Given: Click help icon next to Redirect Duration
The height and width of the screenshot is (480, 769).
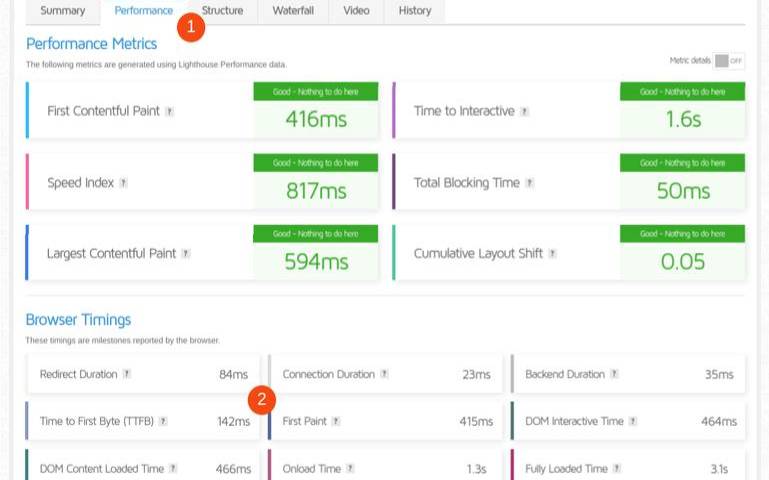Looking at the screenshot, I should 126,374.
